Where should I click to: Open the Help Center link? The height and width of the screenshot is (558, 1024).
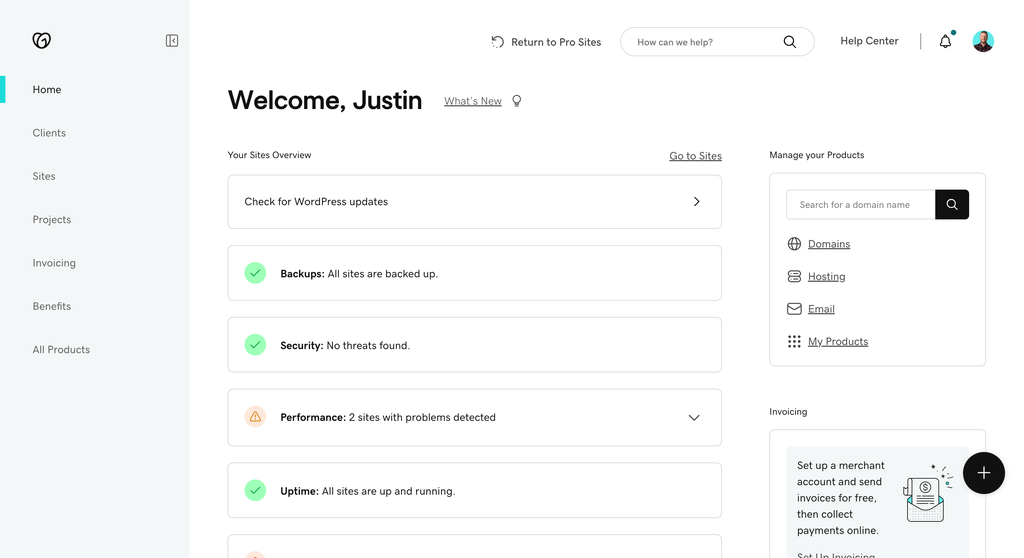pos(869,41)
